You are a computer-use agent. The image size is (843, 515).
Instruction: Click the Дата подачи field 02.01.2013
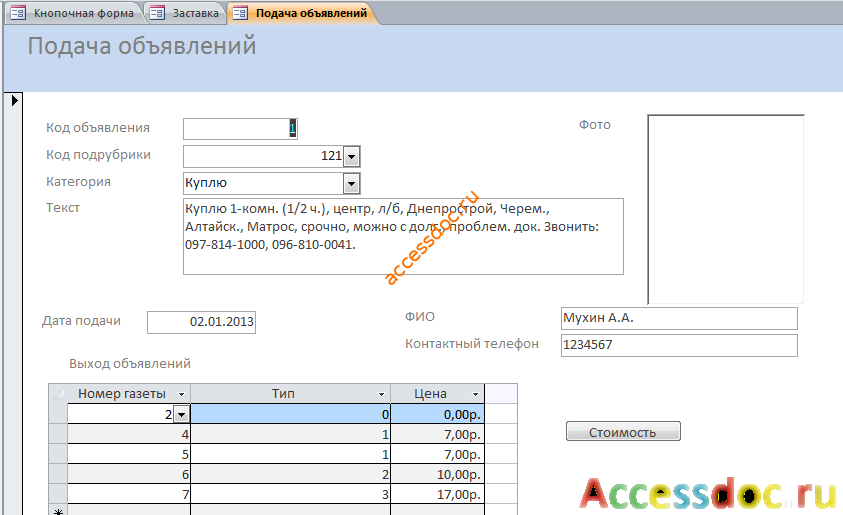click(202, 322)
